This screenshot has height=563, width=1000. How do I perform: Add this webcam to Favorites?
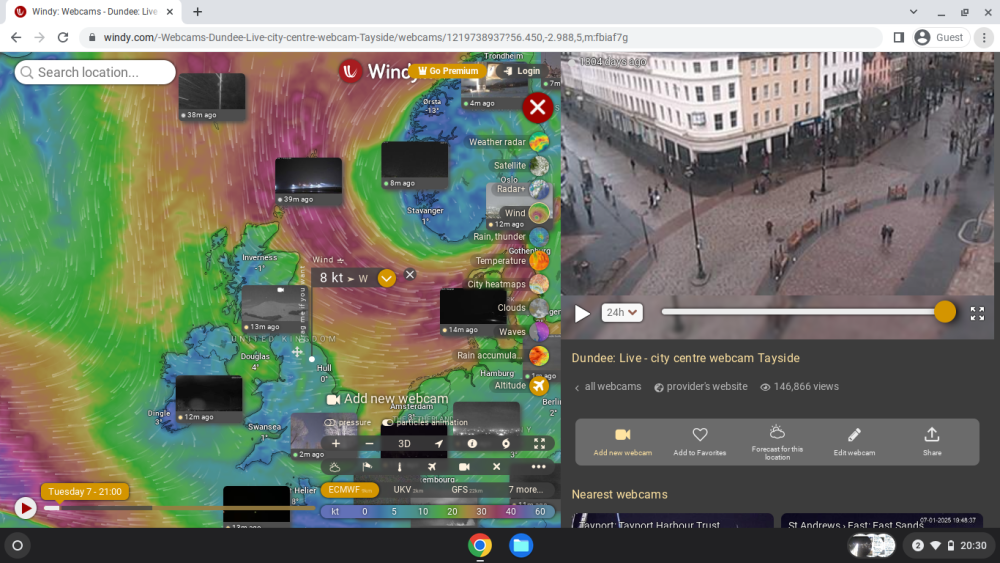click(700, 442)
